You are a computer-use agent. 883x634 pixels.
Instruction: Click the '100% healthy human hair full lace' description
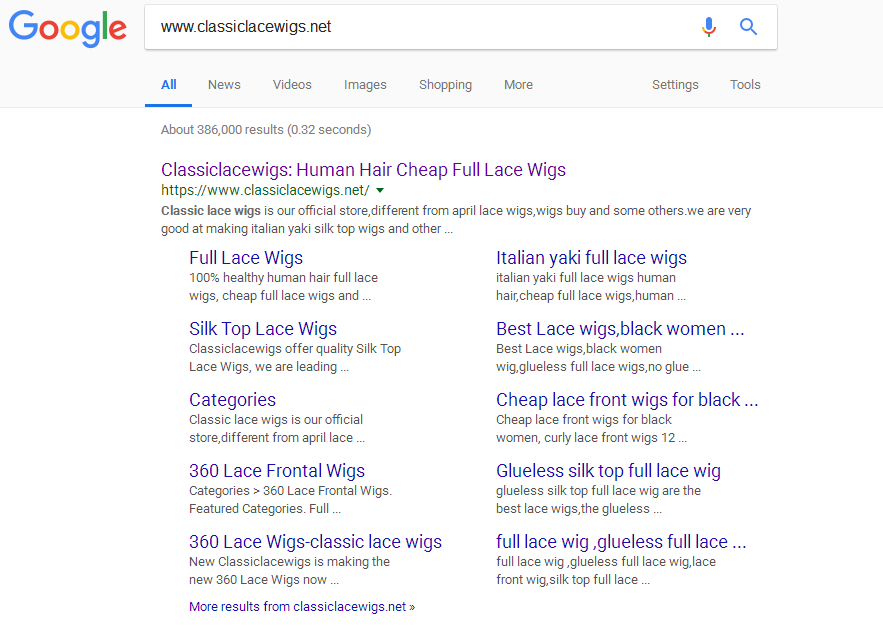coord(283,287)
